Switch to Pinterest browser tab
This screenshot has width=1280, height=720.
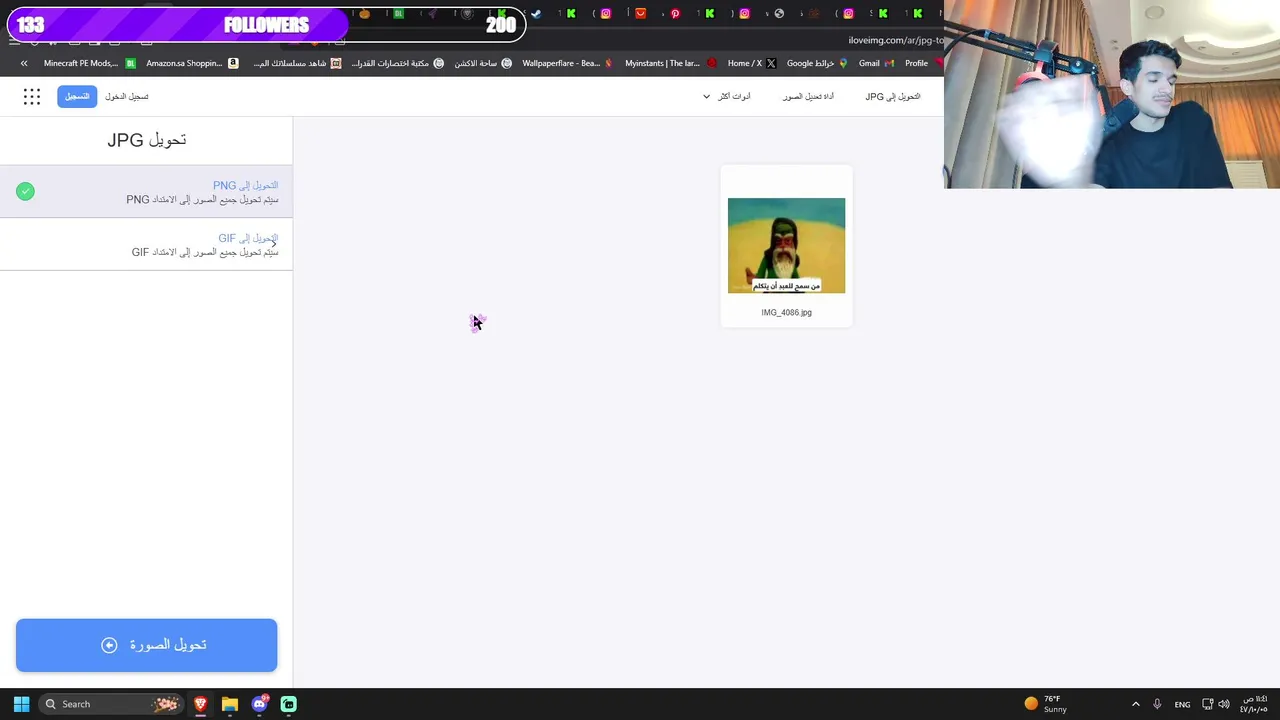tap(675, 14)
